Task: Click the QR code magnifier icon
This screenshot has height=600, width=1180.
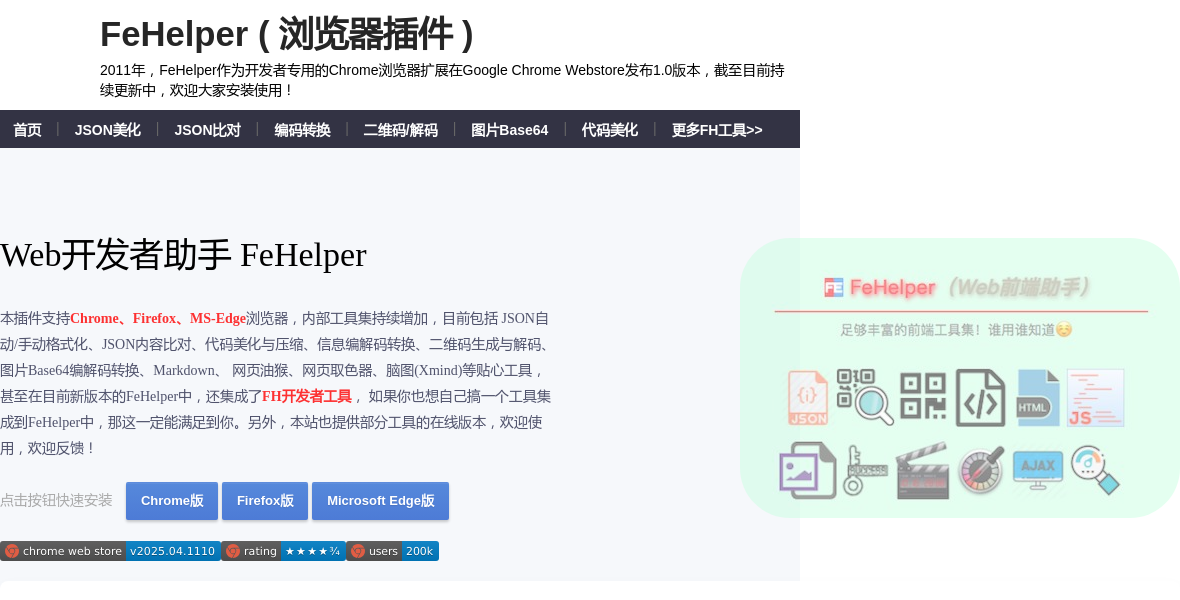Action: [864, 397]
